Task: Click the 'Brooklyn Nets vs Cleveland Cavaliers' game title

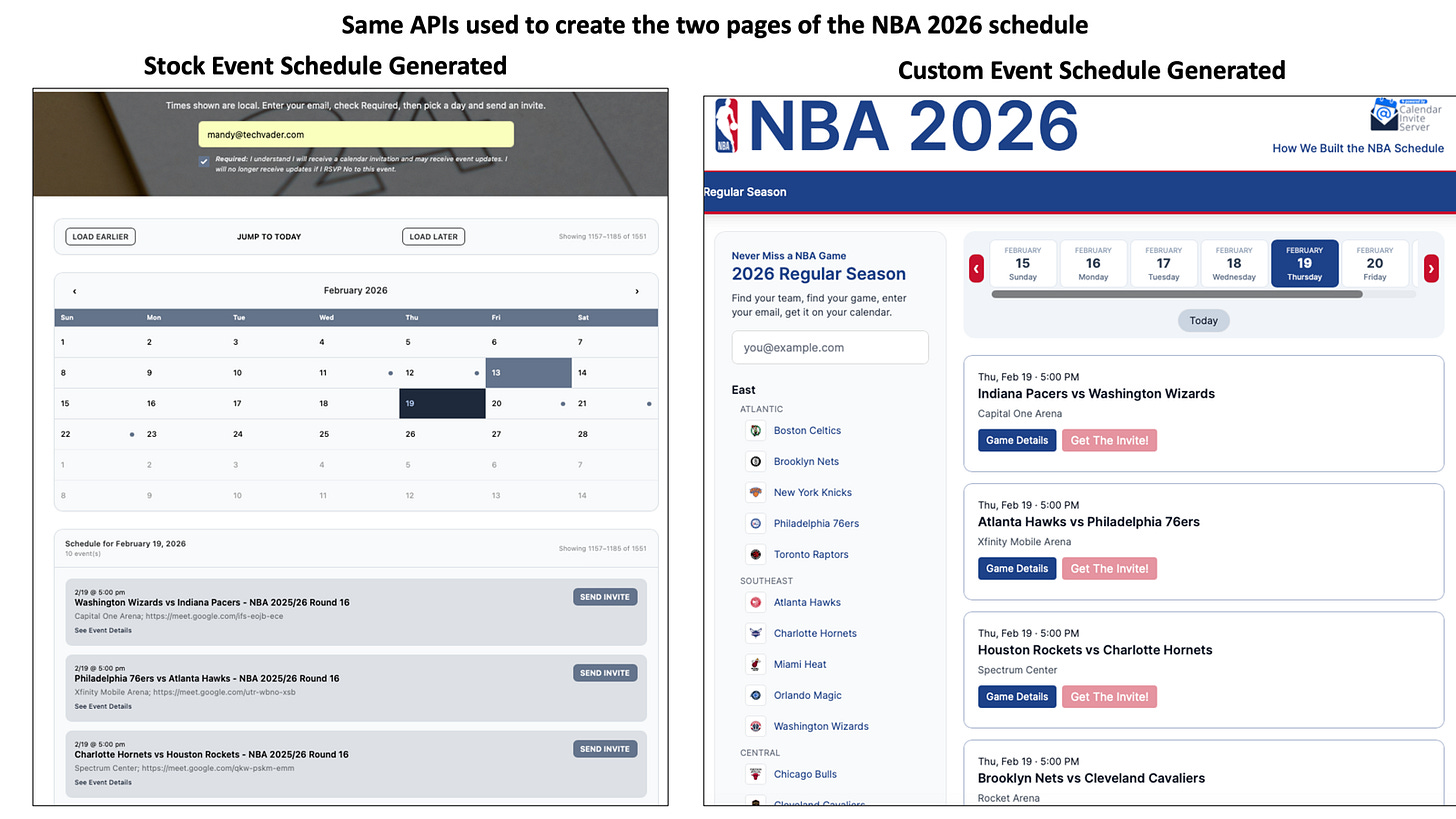Action: click(x=1091, y=778)
